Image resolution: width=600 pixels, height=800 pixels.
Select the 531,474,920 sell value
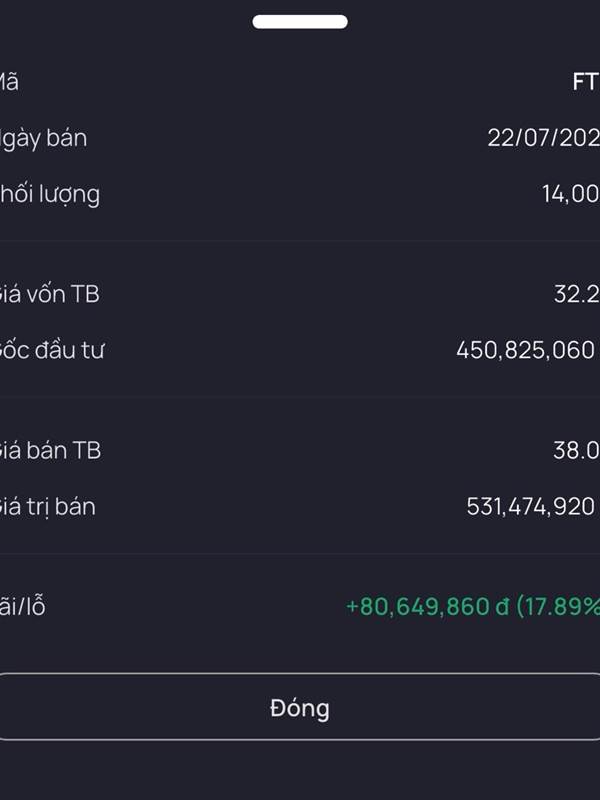pos(530,506)
